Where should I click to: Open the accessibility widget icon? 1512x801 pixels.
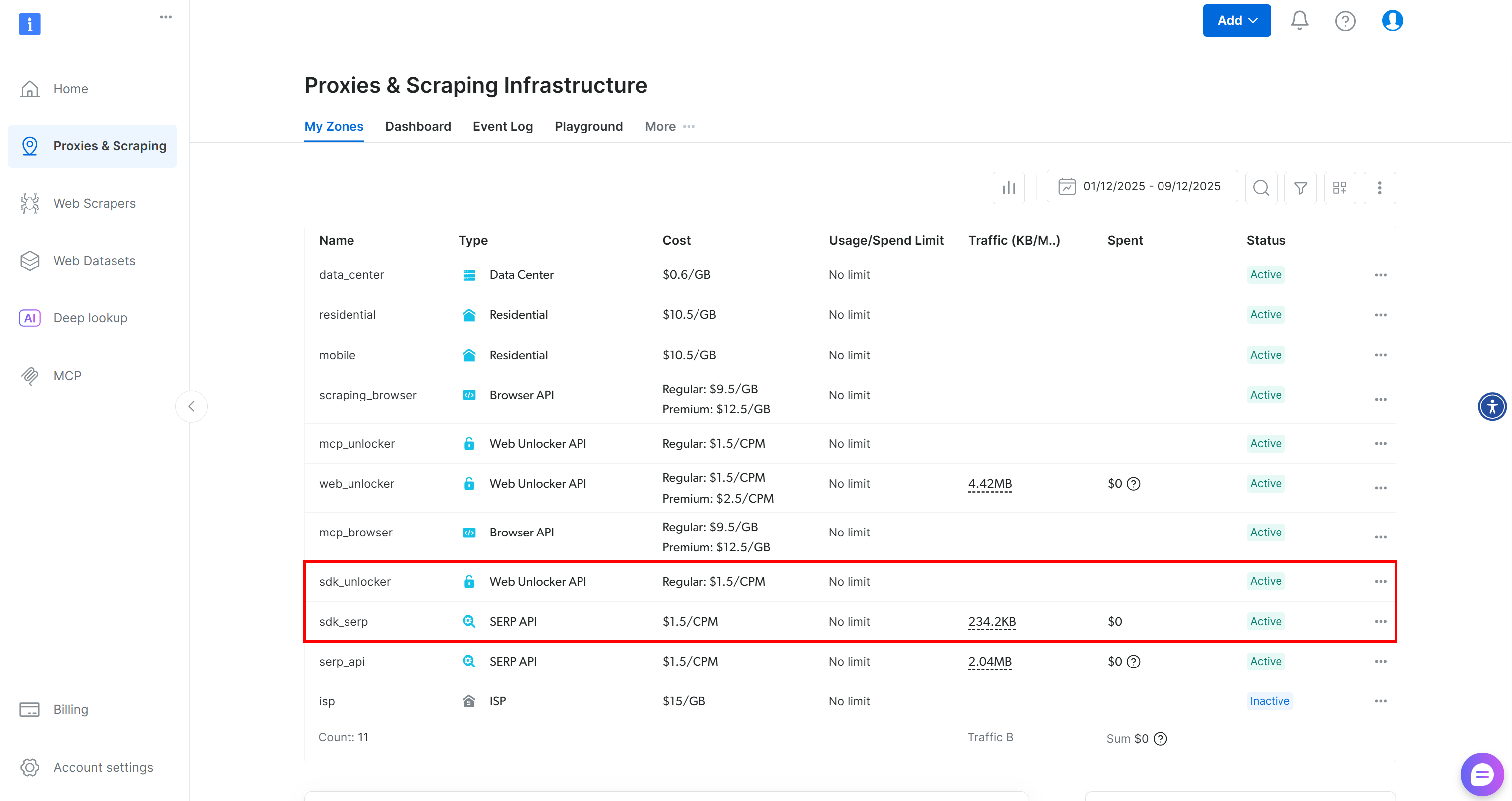(x=1492, y=406)
